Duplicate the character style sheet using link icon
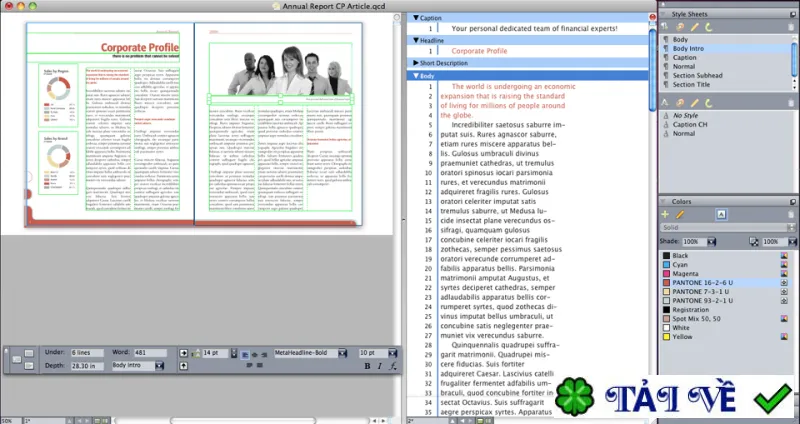This screenshot has height=424, width=800. [x=680, y=103]
